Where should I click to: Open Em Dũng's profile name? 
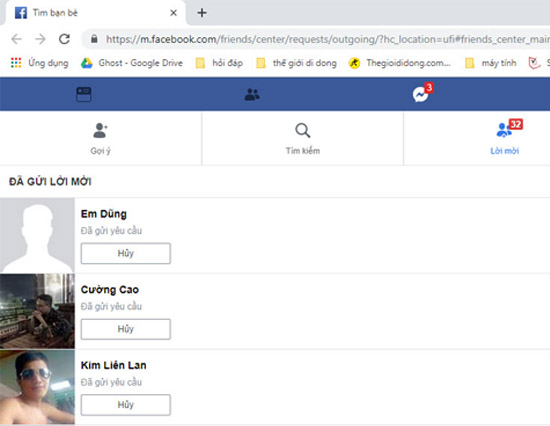pyautogui.click(x=104, y=214)
